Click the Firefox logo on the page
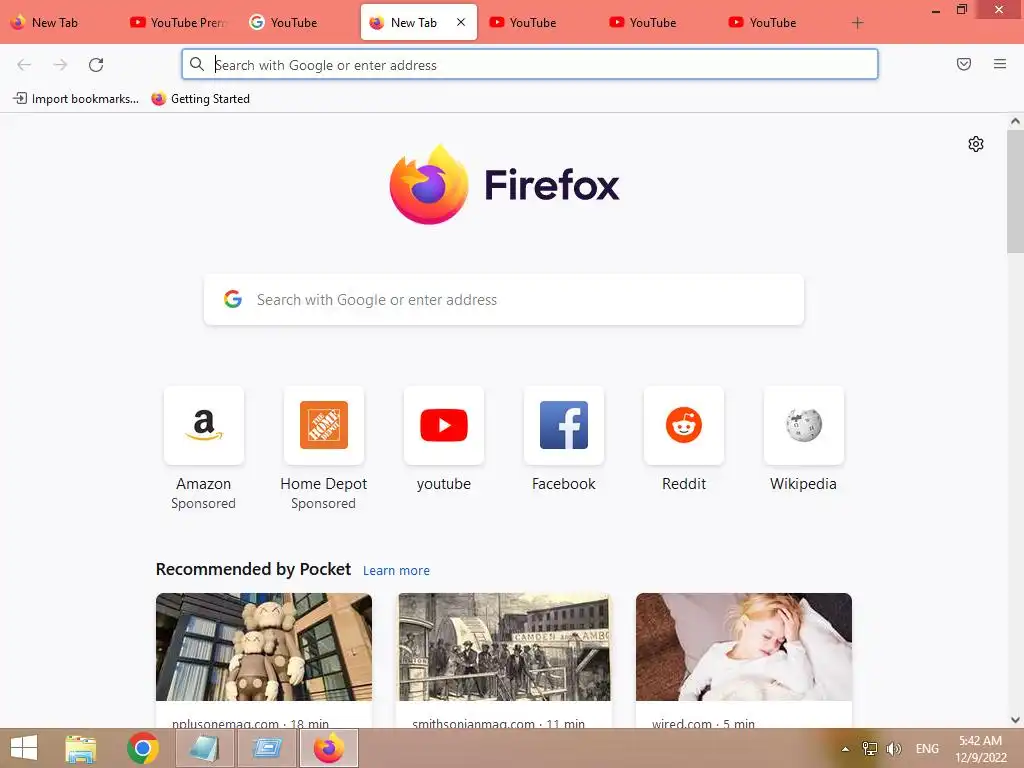 click(x=504, y=185)
